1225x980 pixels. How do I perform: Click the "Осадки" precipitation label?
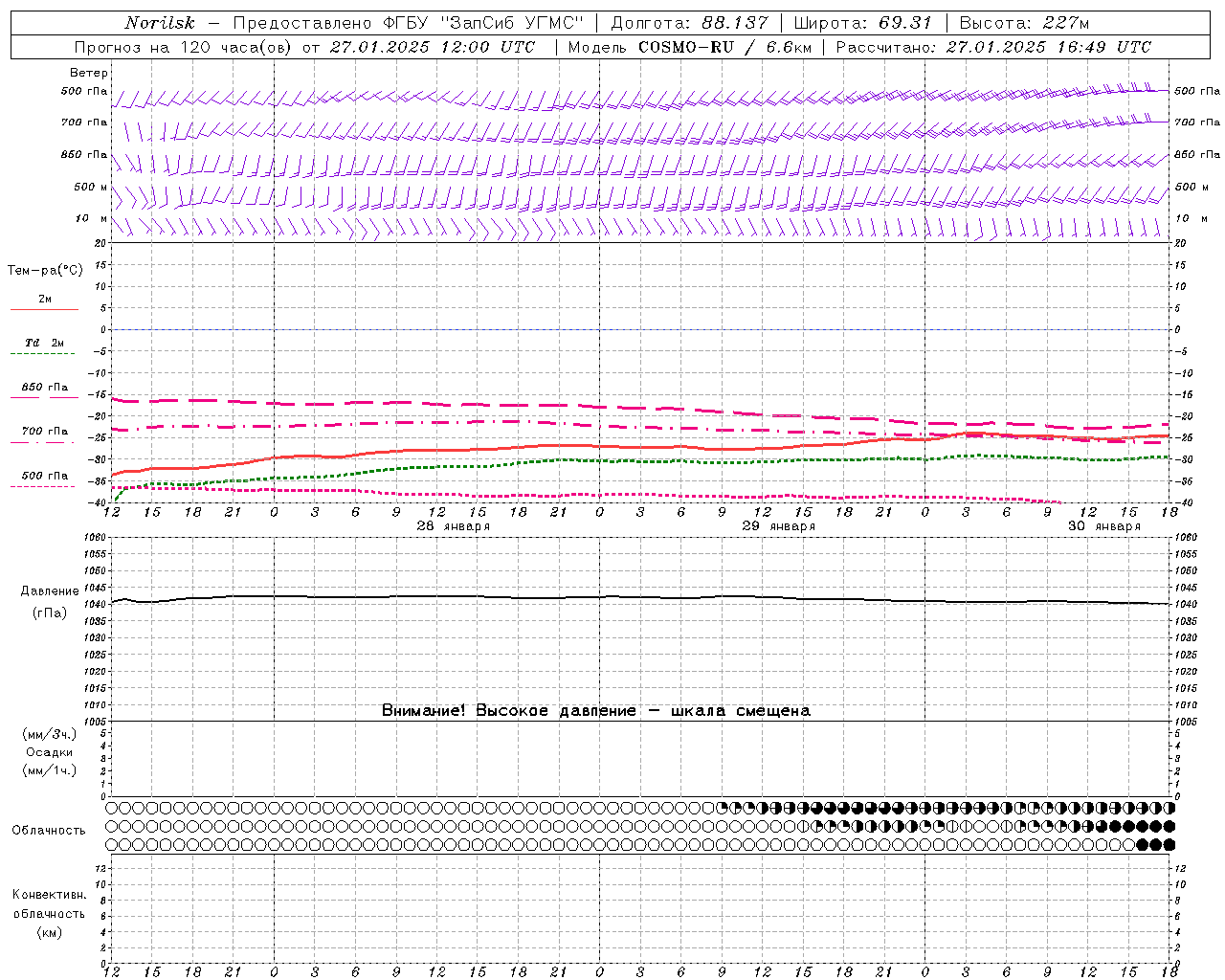49,752
